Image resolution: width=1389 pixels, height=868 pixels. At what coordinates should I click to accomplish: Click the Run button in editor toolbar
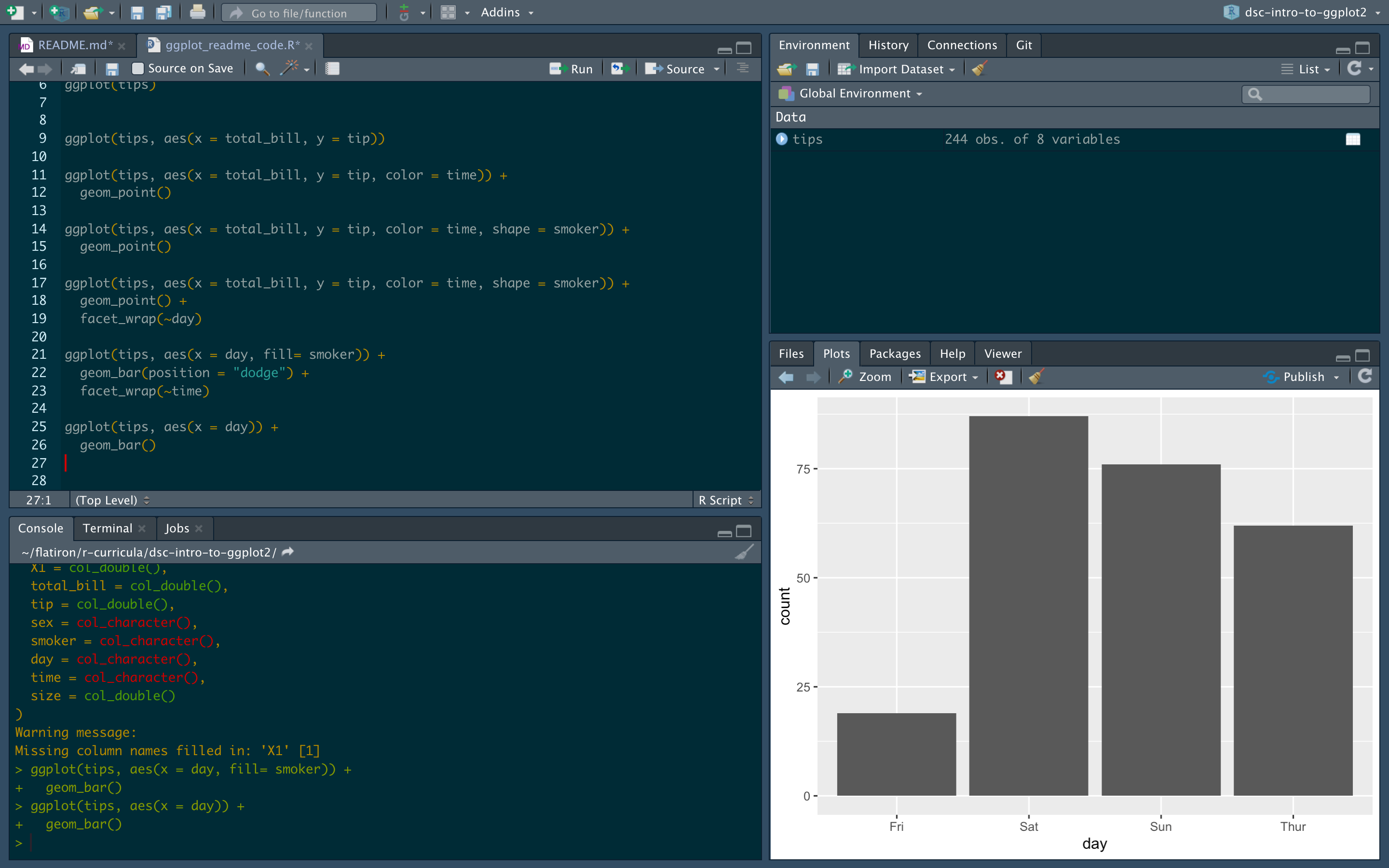571,69
